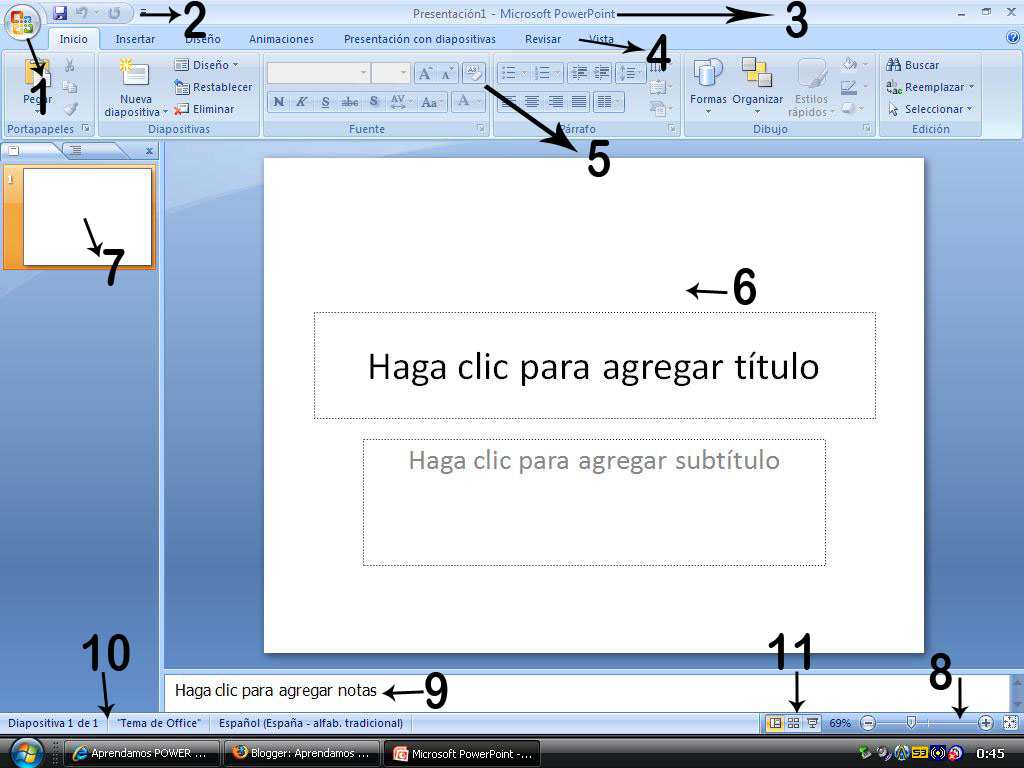Open Aprendamos POWER taskbar window
1024x768 pixels.
tap(140, 753)
